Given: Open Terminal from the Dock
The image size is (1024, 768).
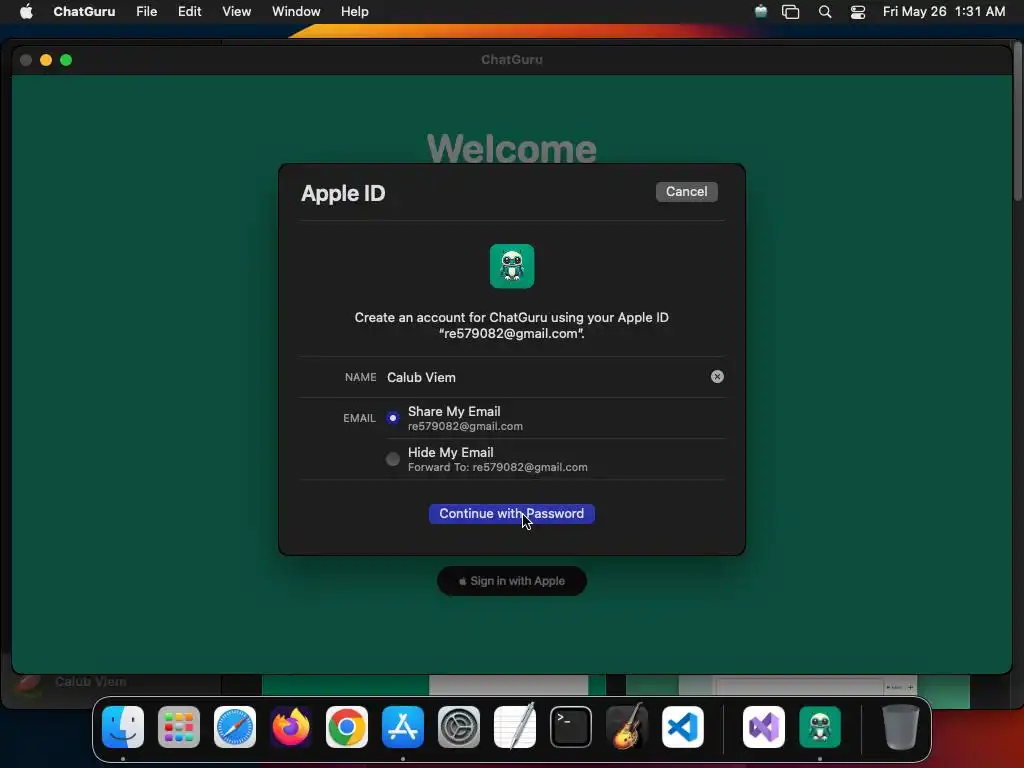Looking at the screenshot, I should [x=571, y=726].
